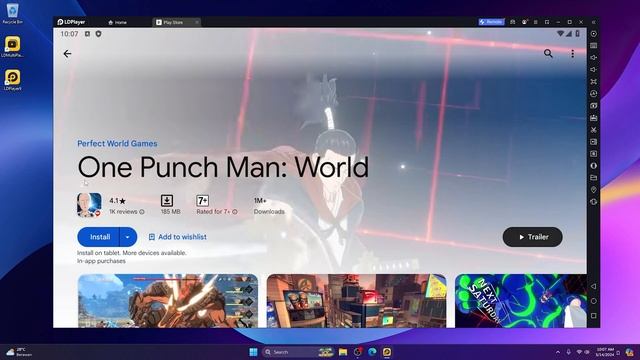Open first gameplay screenshot with monster battle
The height and width of the screenshot is (360, 640).
tap(167, 301)
